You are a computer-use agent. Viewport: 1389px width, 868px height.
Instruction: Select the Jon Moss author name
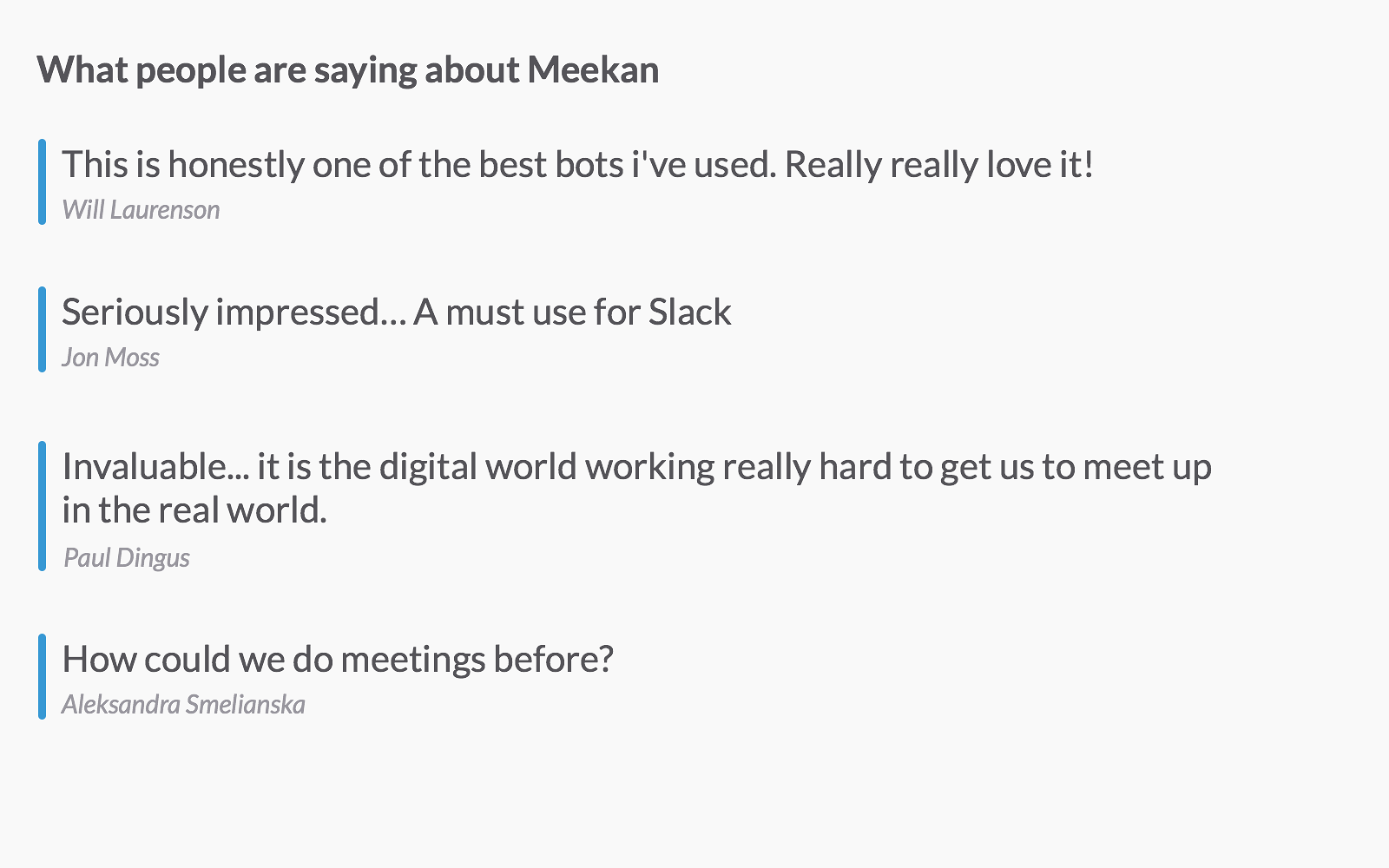pos(110,358)
